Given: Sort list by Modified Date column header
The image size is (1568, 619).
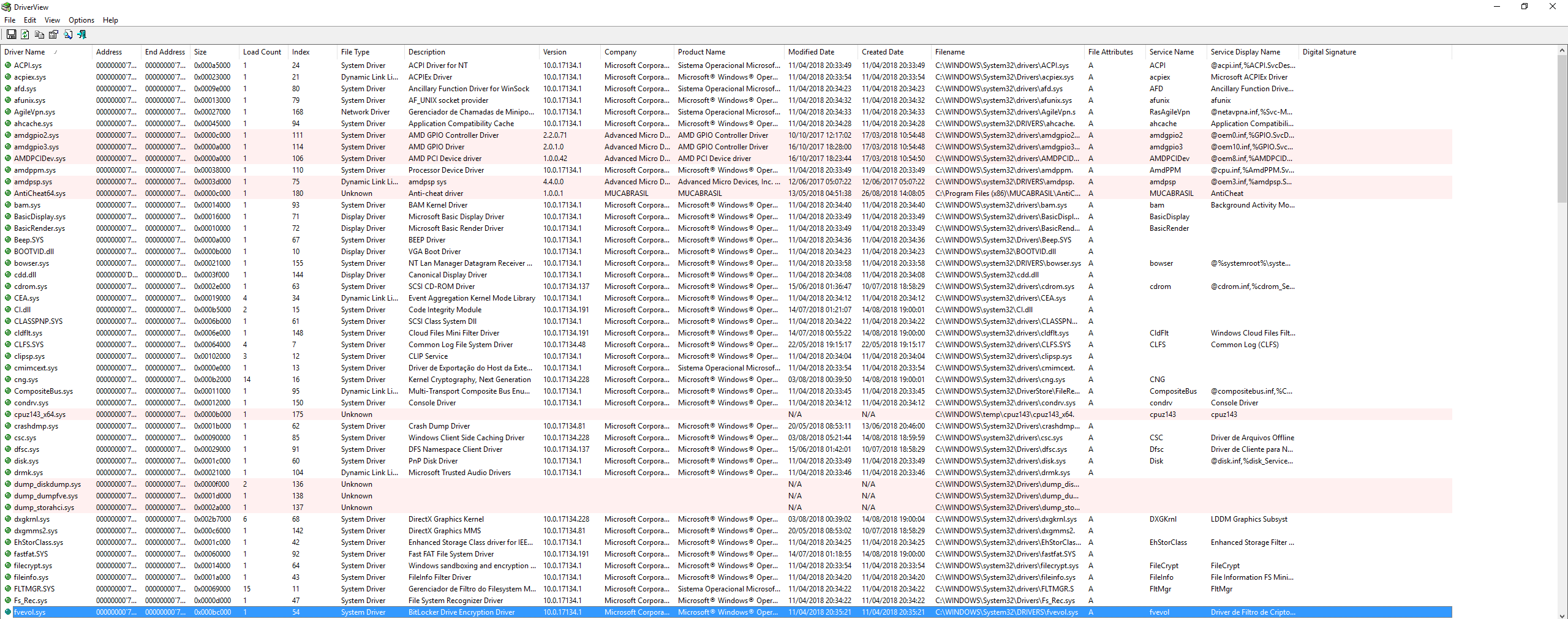Looking at the screenshot, I should point(811,52).
